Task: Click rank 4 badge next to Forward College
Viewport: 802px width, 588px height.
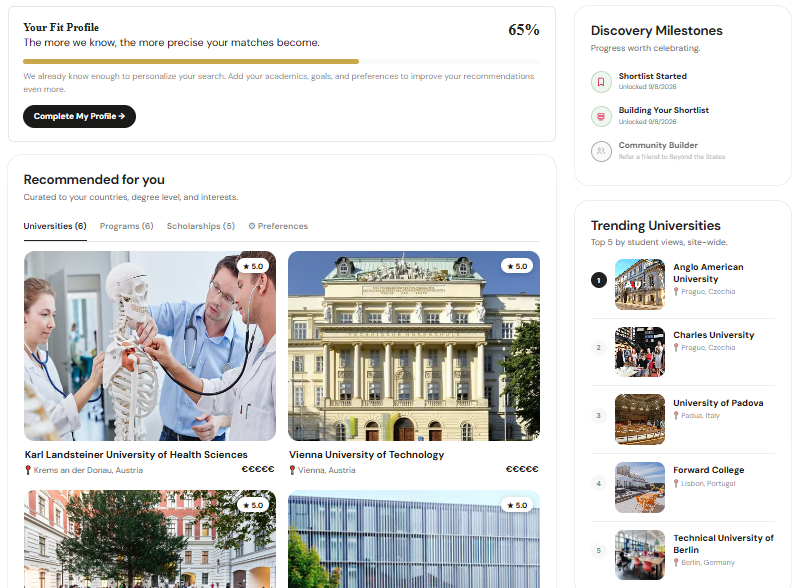Action: [x=599, y=483]
